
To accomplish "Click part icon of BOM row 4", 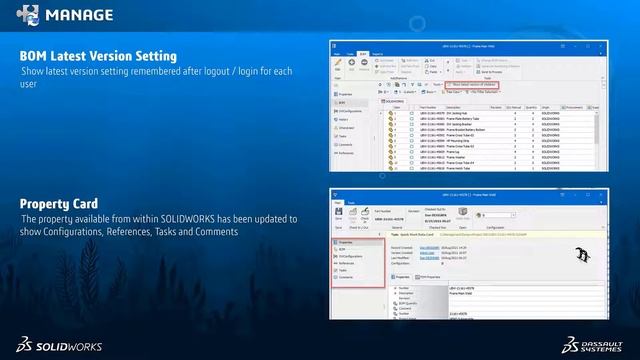I will point(391,130).
